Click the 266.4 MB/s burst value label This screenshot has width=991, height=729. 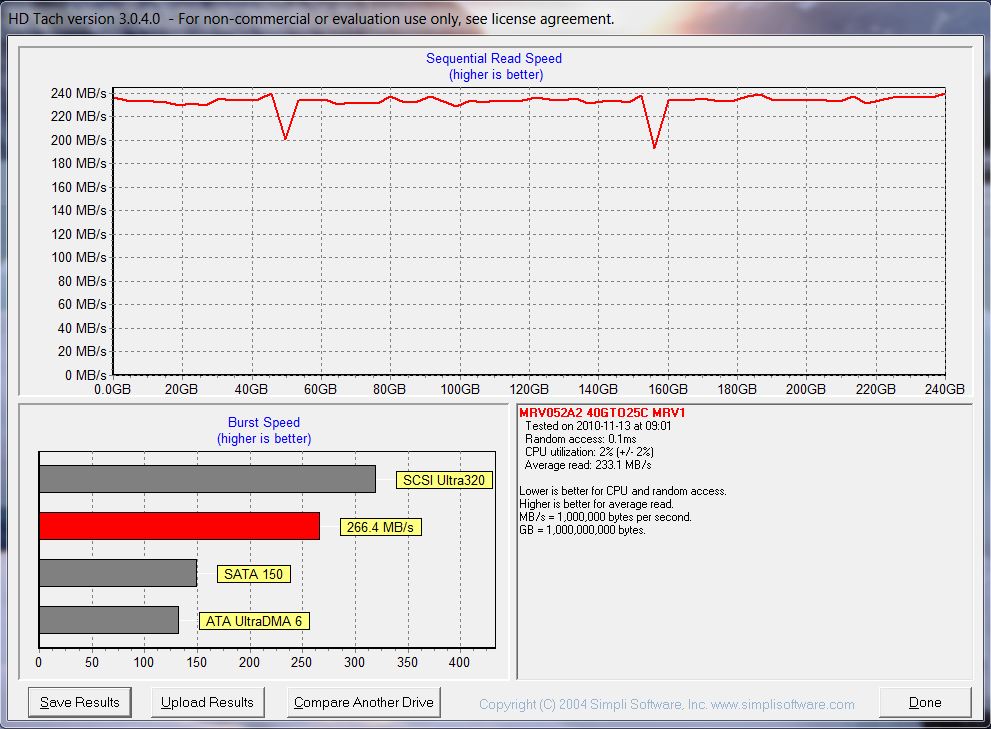tap(380, 527)
